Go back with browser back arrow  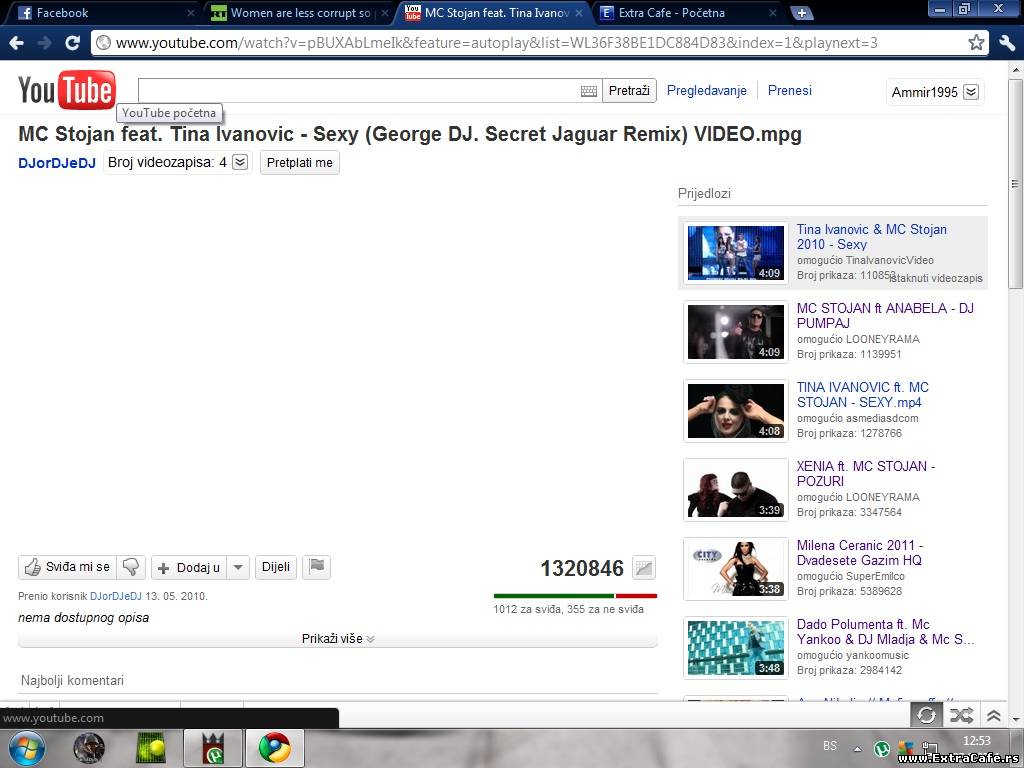(17, 43)
